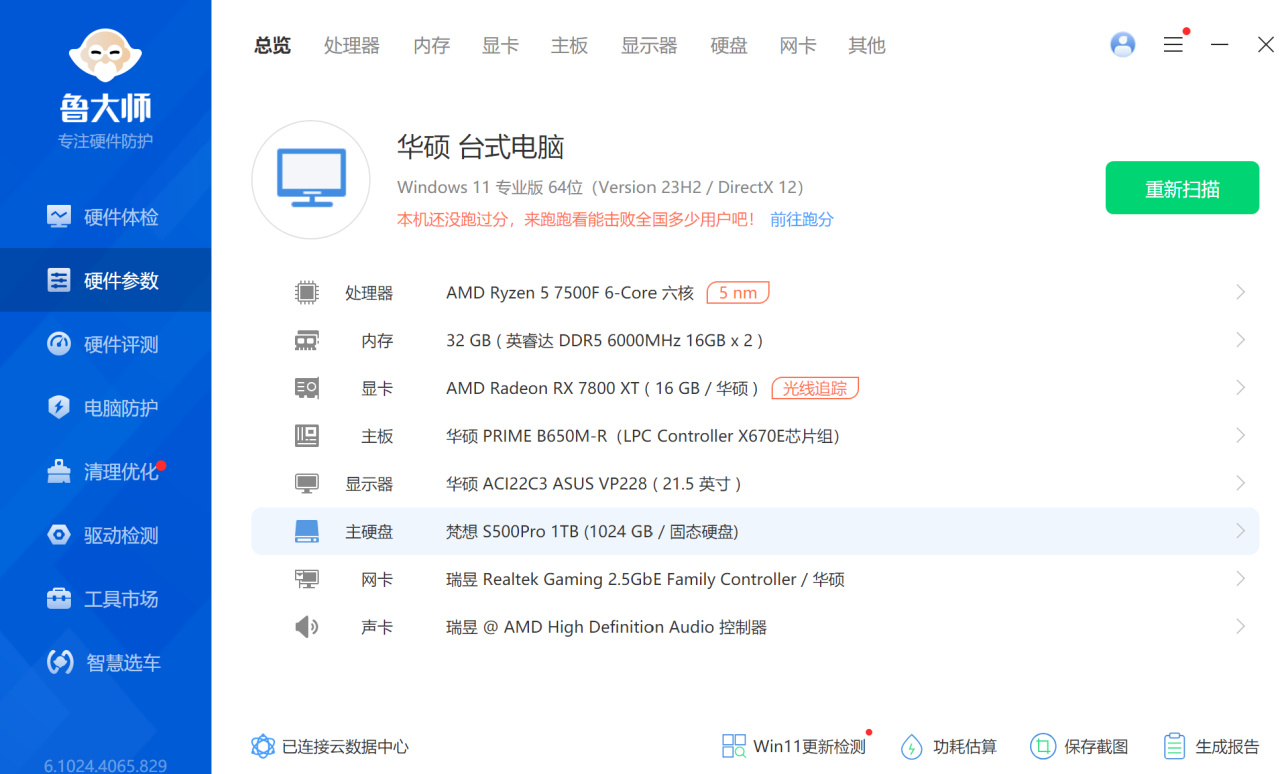Click the desktop computer icon

coord(311,180)
